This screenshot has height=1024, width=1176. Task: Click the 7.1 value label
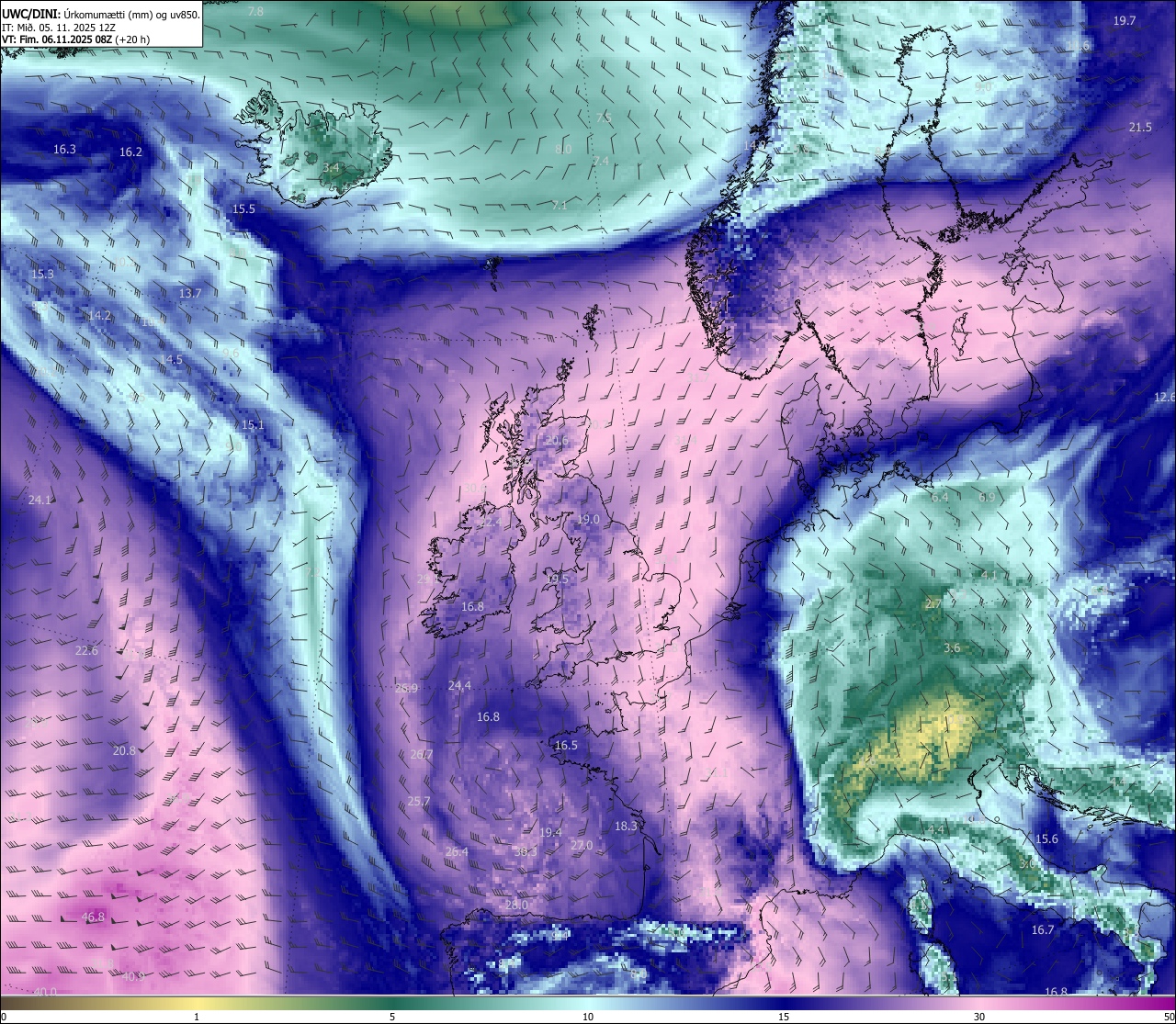[x=559, y=206]
